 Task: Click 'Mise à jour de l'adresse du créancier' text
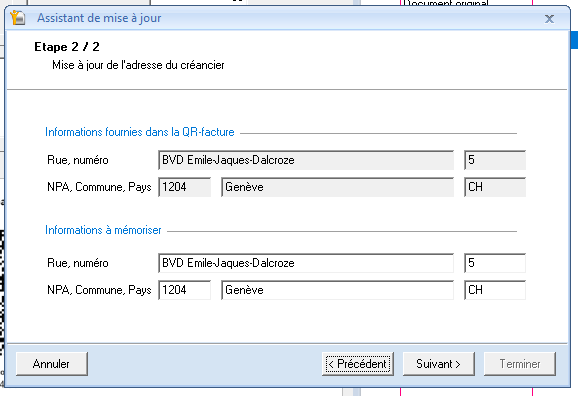coord(138,65)
